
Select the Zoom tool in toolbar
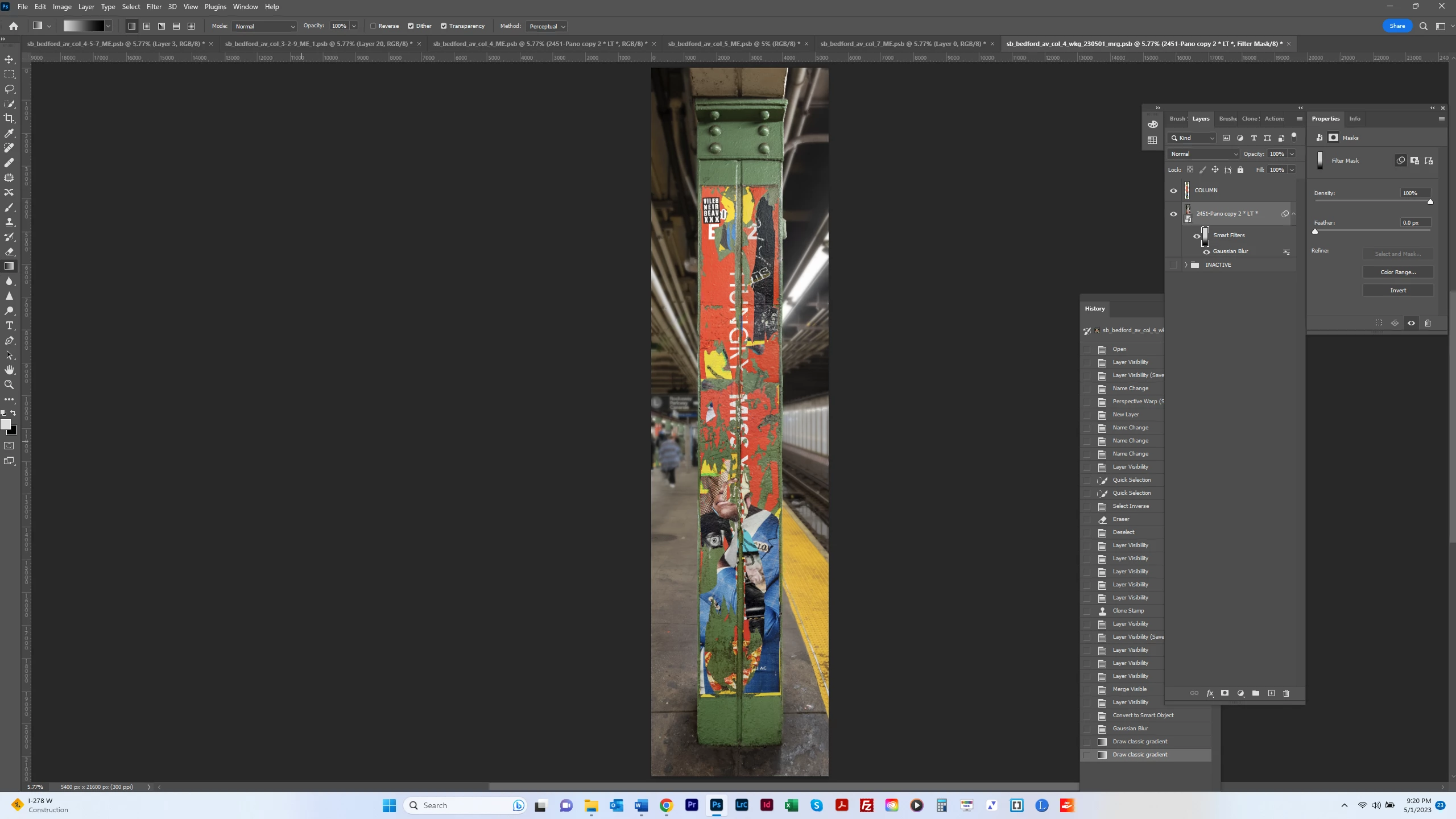(9, 385)
